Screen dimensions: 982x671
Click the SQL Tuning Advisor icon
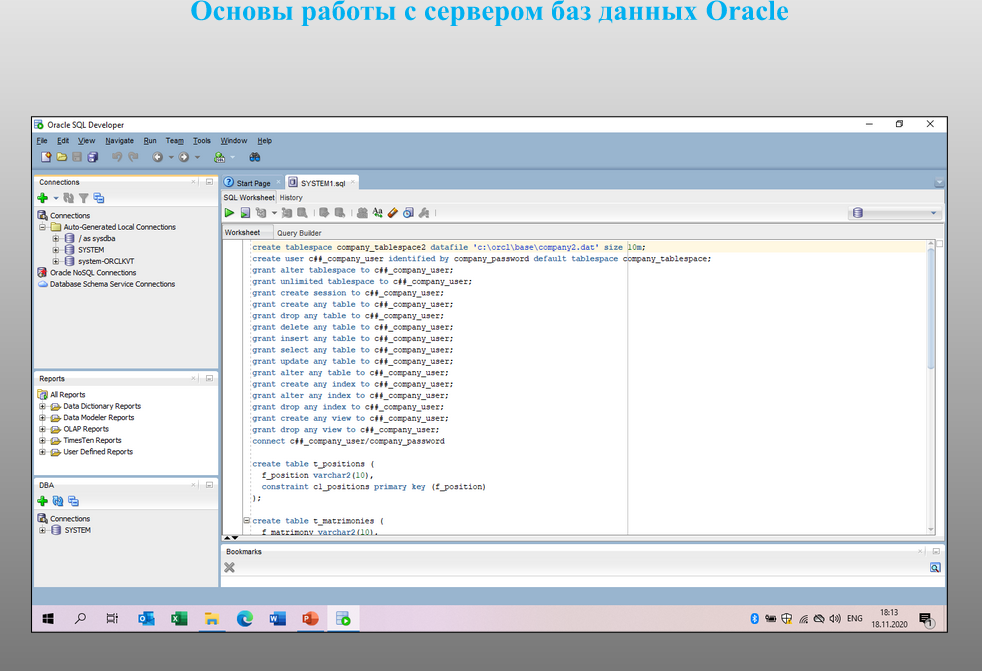[302, 213]
